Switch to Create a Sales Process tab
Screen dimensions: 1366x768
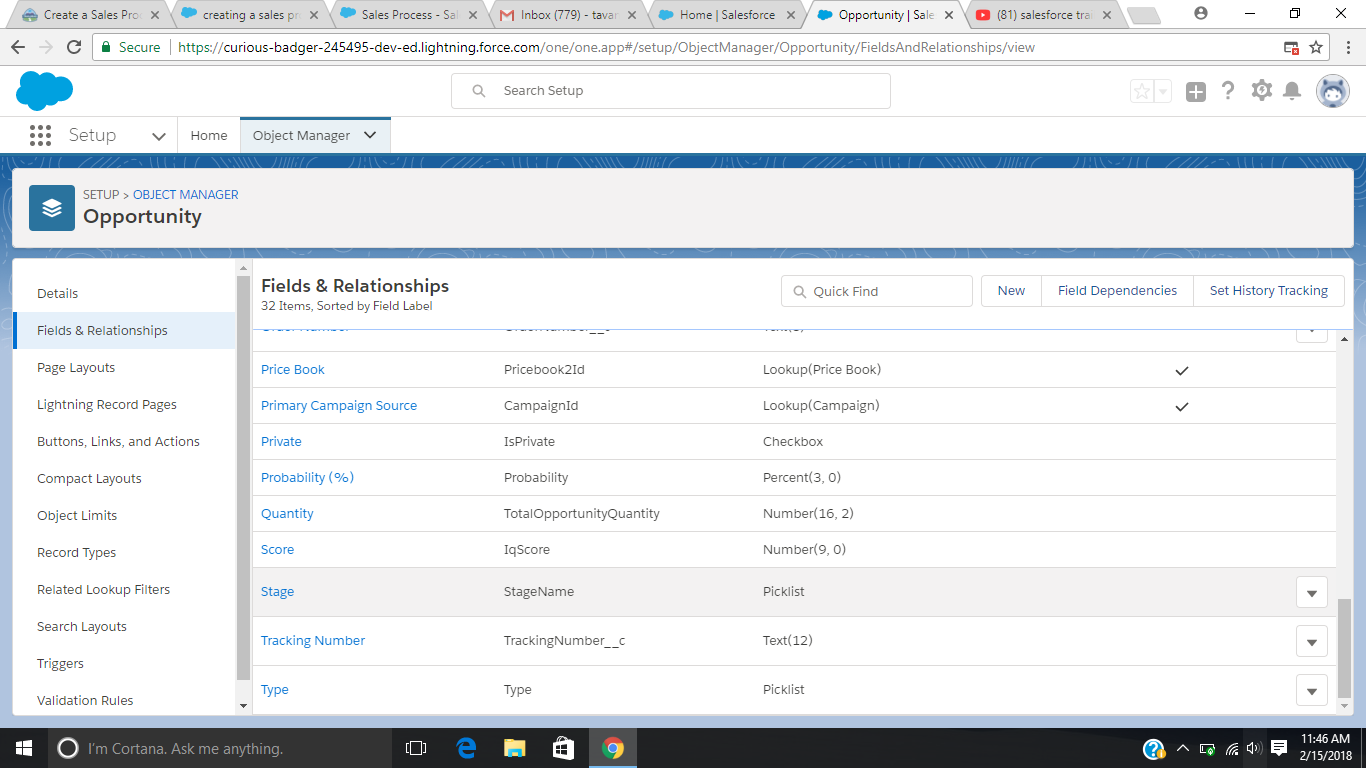(90, 15)
